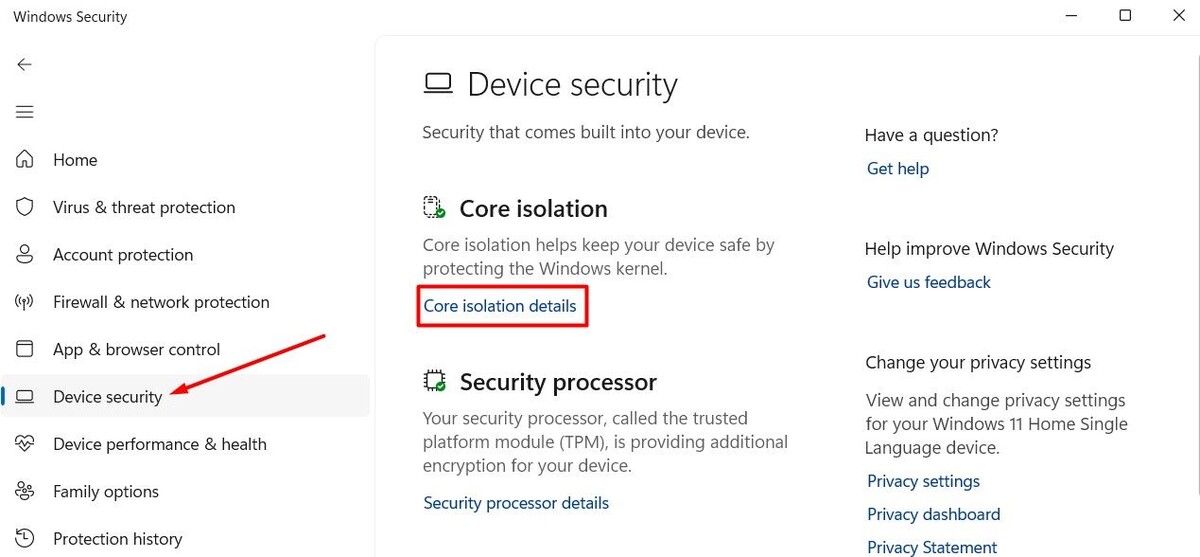The width and height of the screenshot is (1200, 557).
Task: Click the App & browser control window icon
Action: (24, 349)
